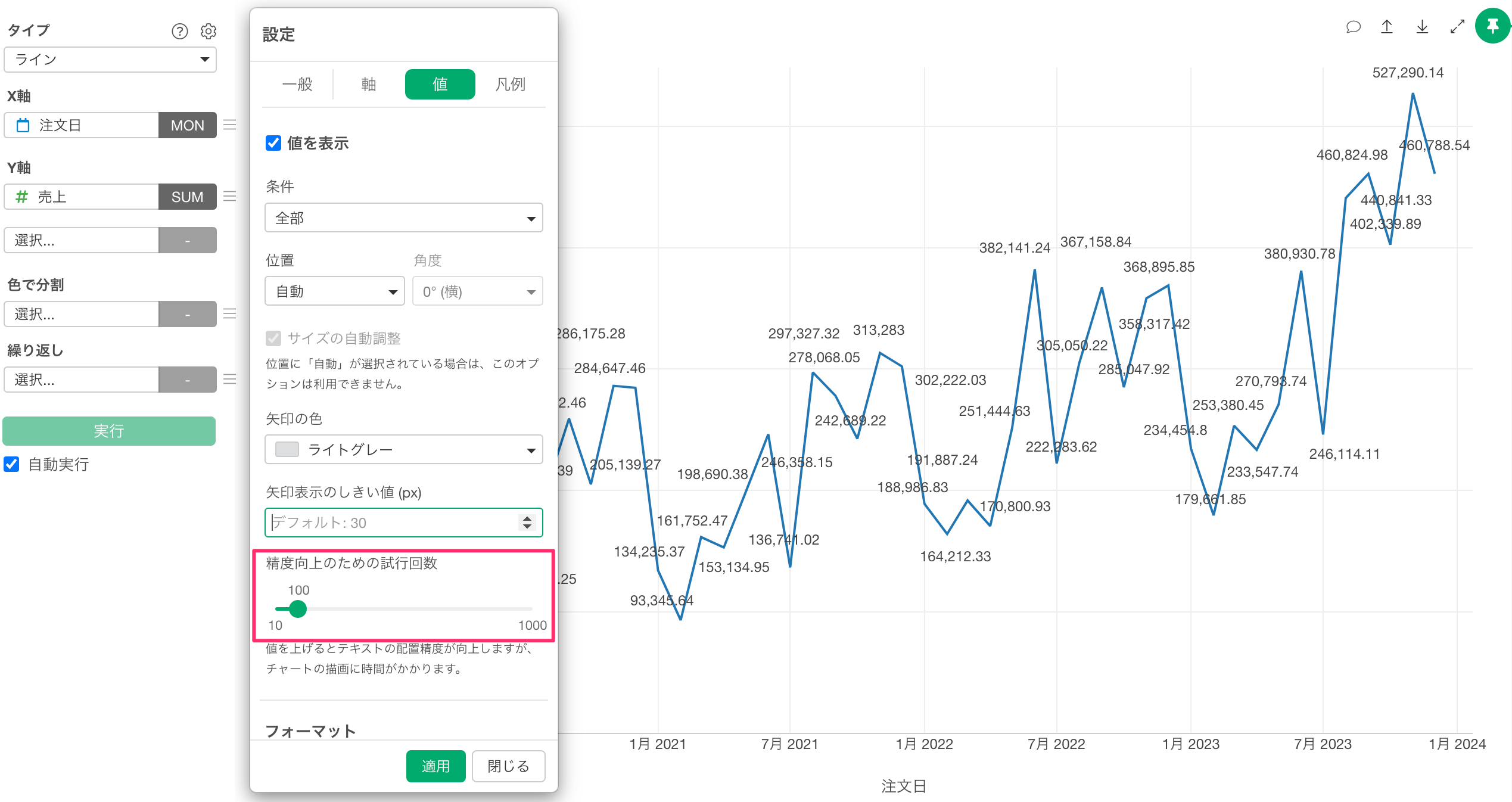
Task: Open 矢印の色 ライトグレー dropdown
Action: (403, 450)
